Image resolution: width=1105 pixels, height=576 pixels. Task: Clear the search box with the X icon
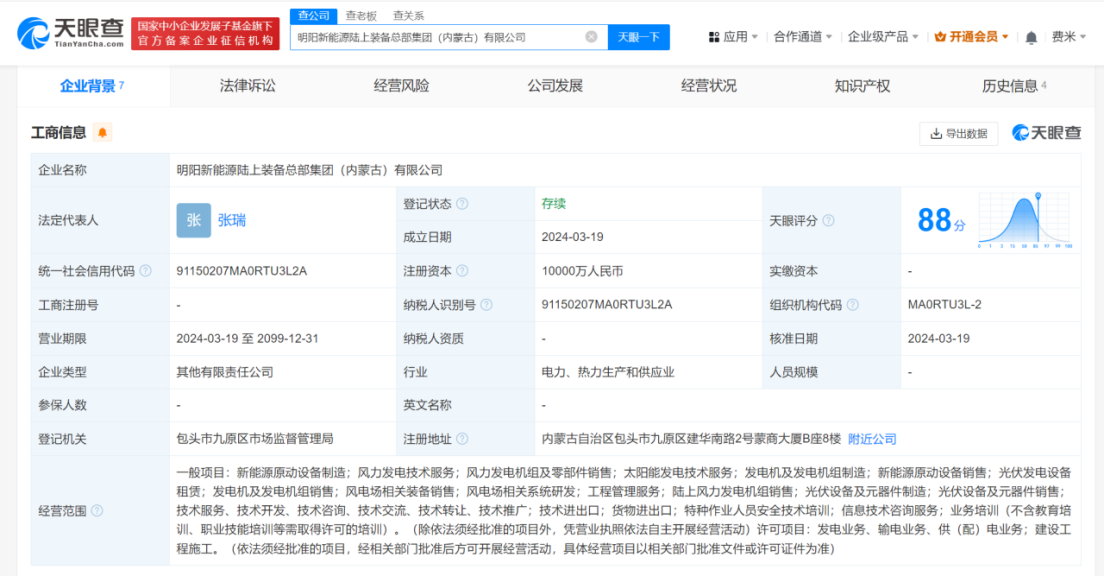click(x=591, y=37)
